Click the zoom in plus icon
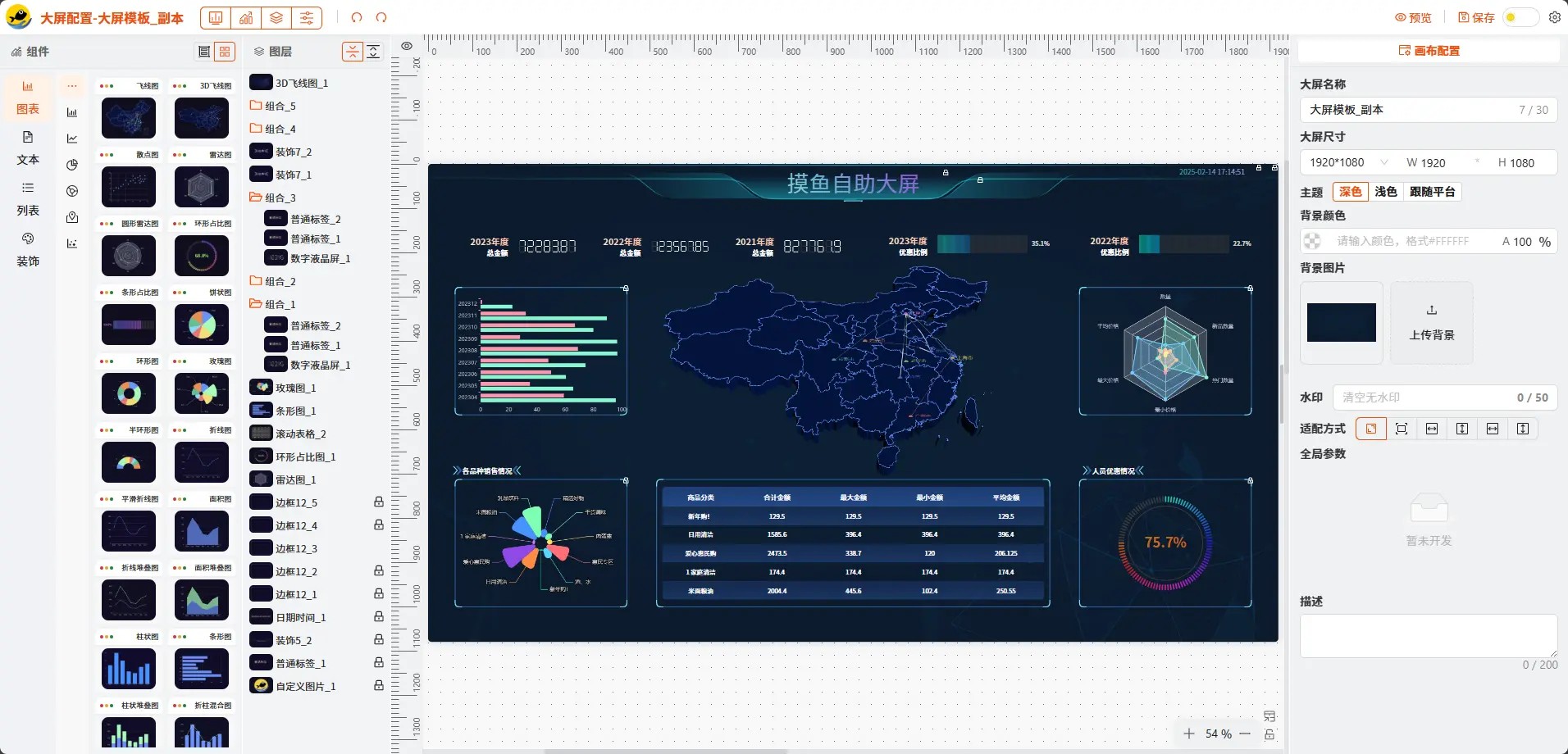Viewport: 1568px width, 754px height. [1189, 734]
